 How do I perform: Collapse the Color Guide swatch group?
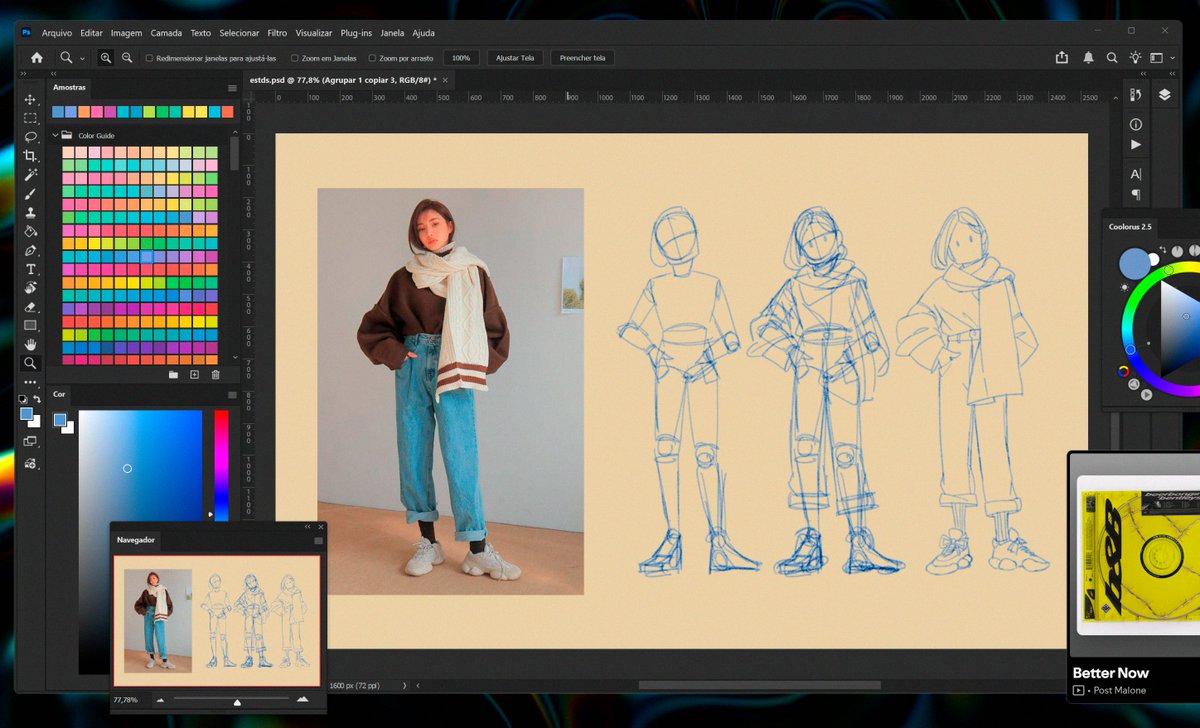click(55, 135)
